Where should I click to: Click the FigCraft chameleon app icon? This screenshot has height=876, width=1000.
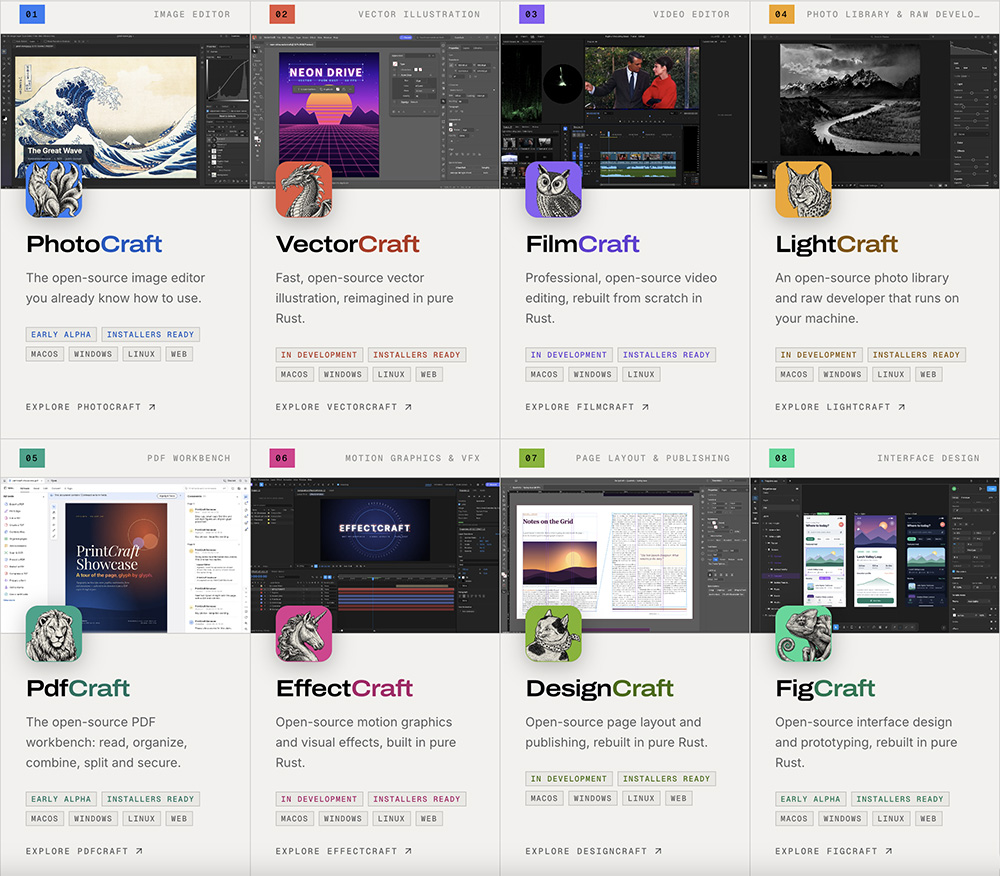coord(804,634)
